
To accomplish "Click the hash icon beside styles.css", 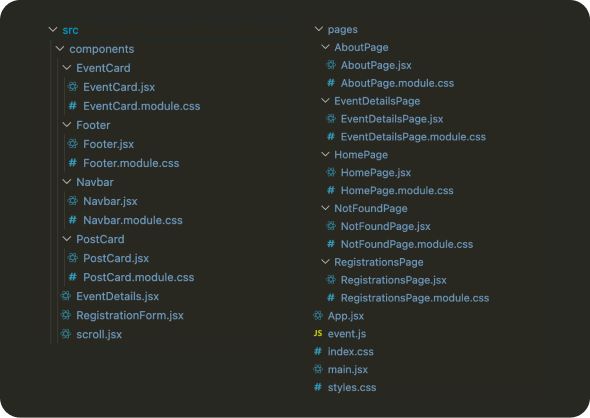I will coord(318,387).
